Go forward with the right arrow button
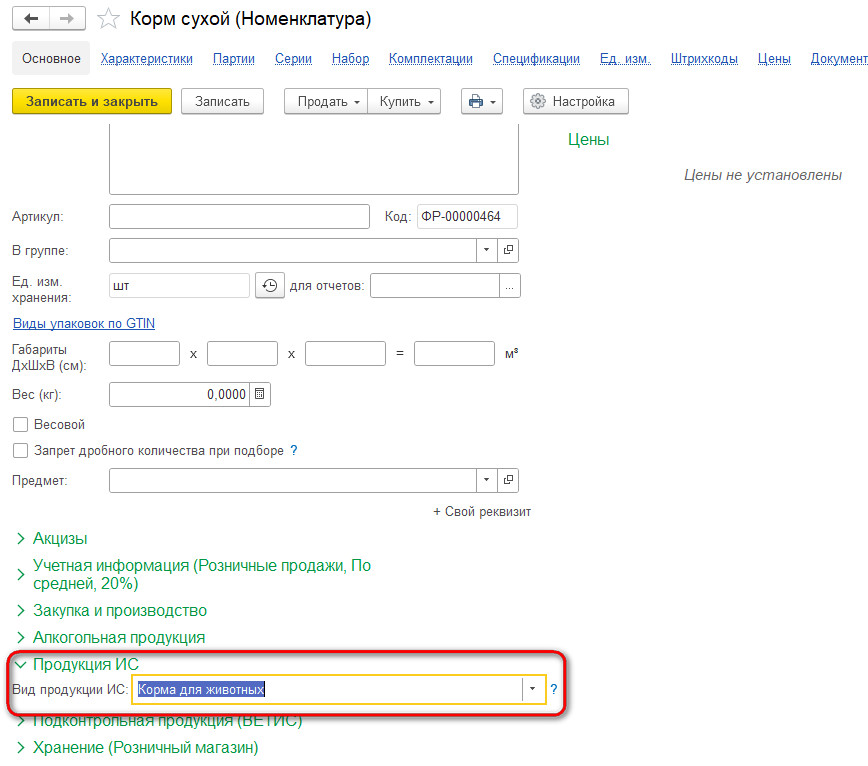Screen dimensions: 868x766 pos(67,18)
